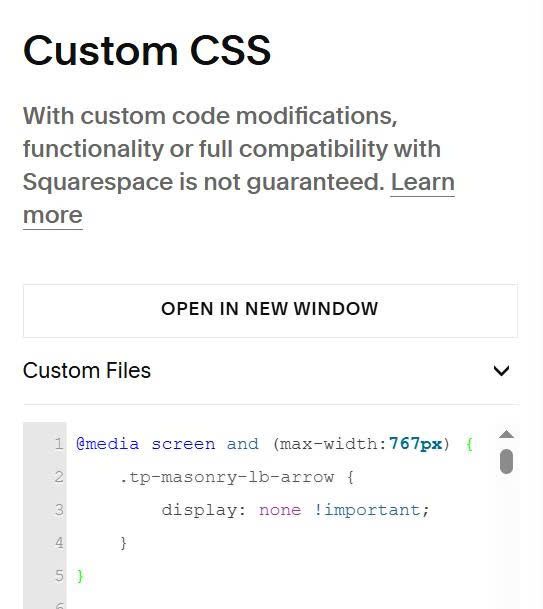This screenshot has width=543, height=609.
Task: Click the closing brace on line 4
Action: point(123,543)
